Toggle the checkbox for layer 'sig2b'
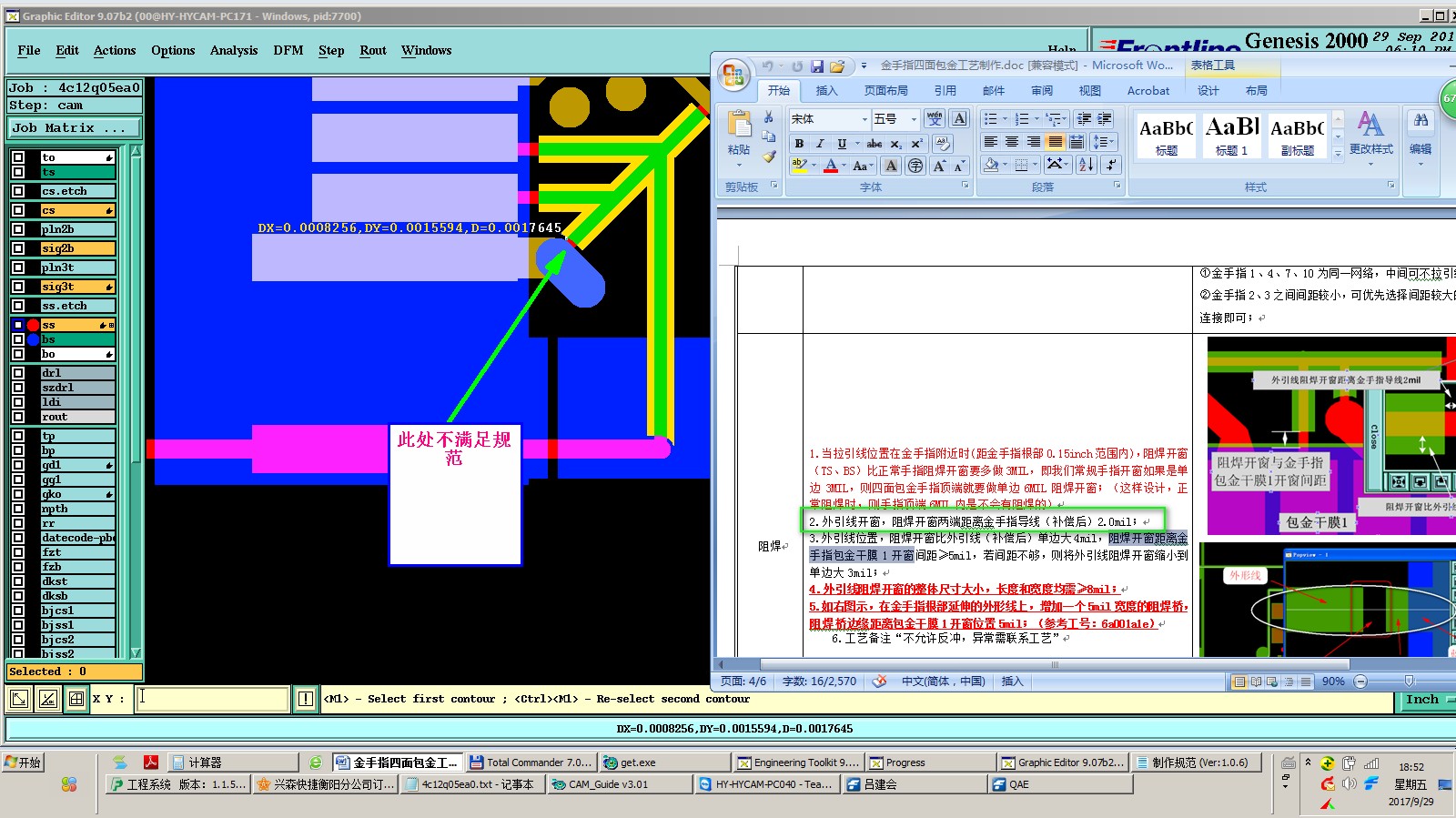1456x818 pixels. [x=17, y=248]
